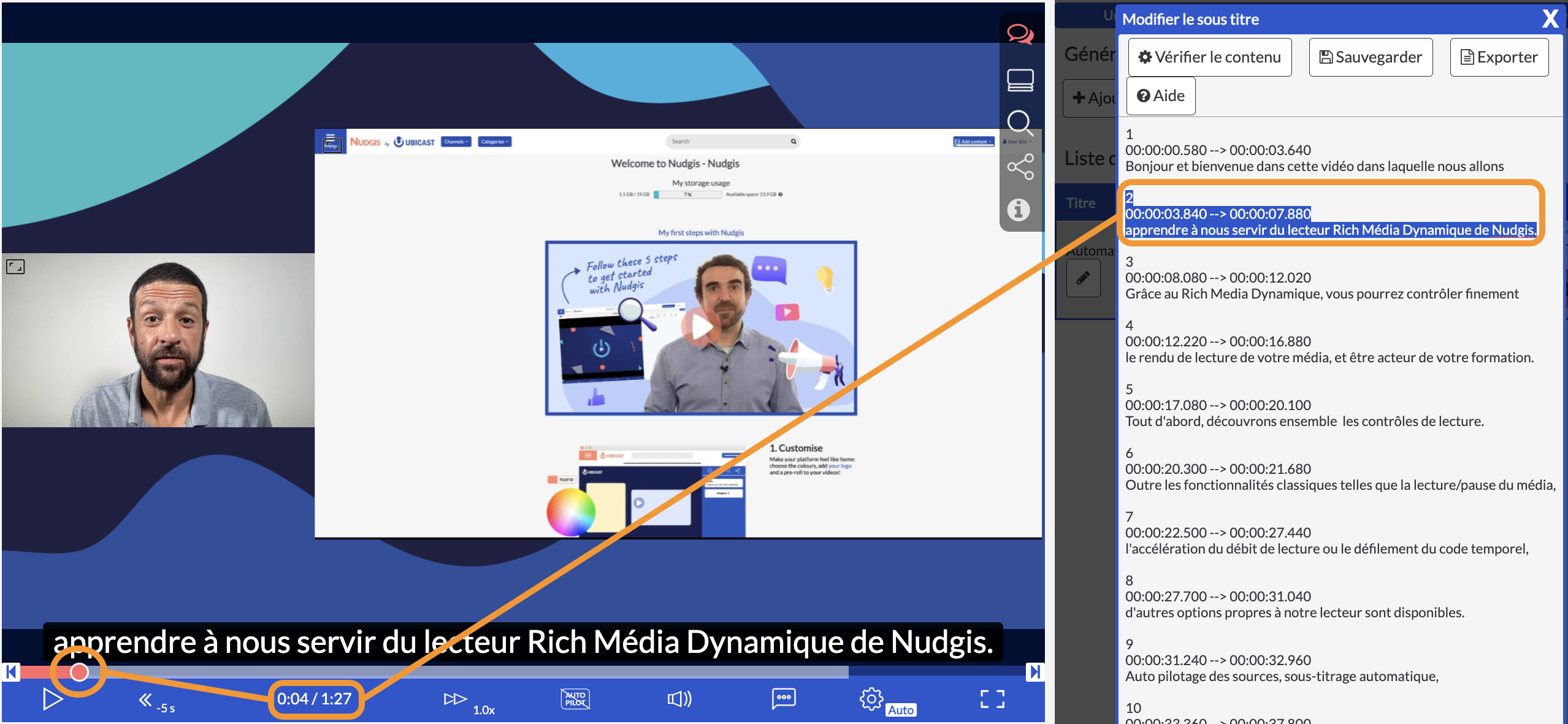Click timestamp 00:00:12.220 --> 00:00:16.880

[1218, 341]
